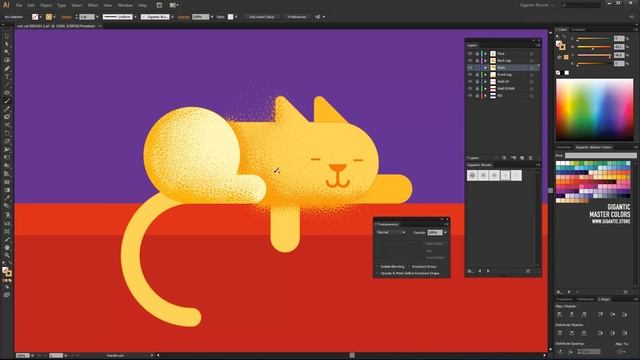Image resolution: width=640 pixels, height=360 pixels.
Task: Expand the Front Leg layer
Action: (485, 74)
